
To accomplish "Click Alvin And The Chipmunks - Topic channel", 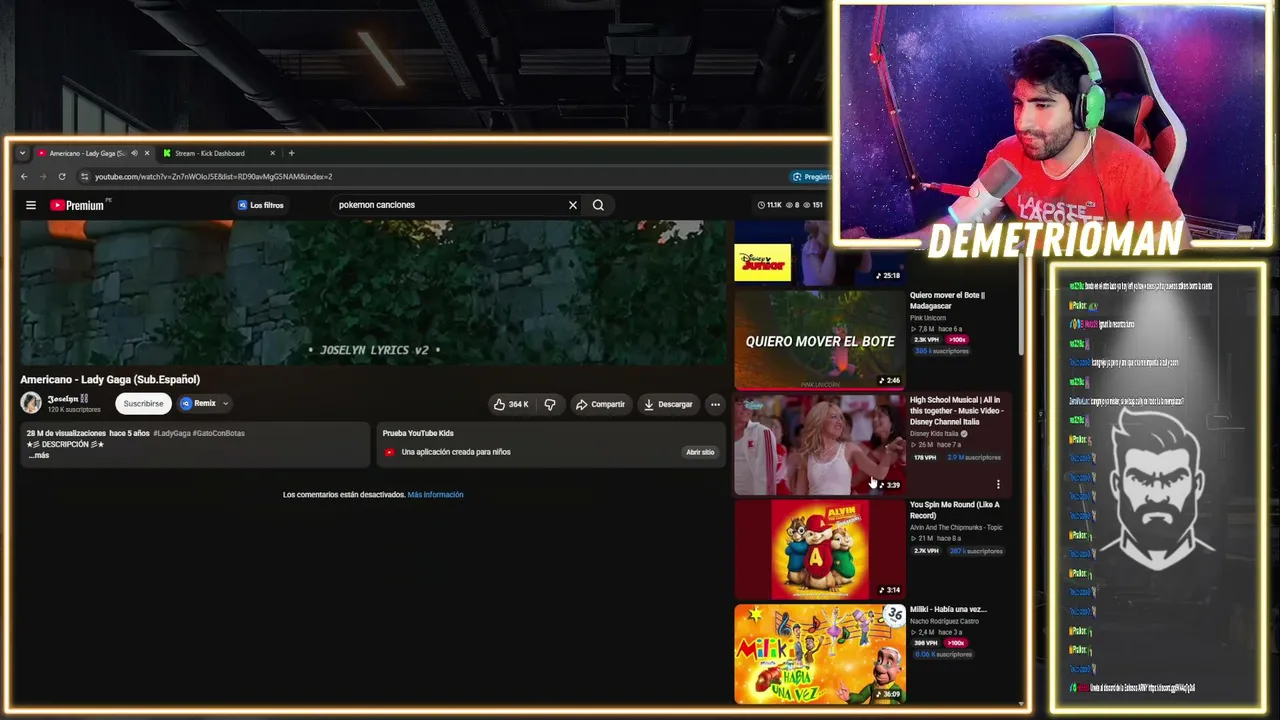I will (x=956, y=528).
